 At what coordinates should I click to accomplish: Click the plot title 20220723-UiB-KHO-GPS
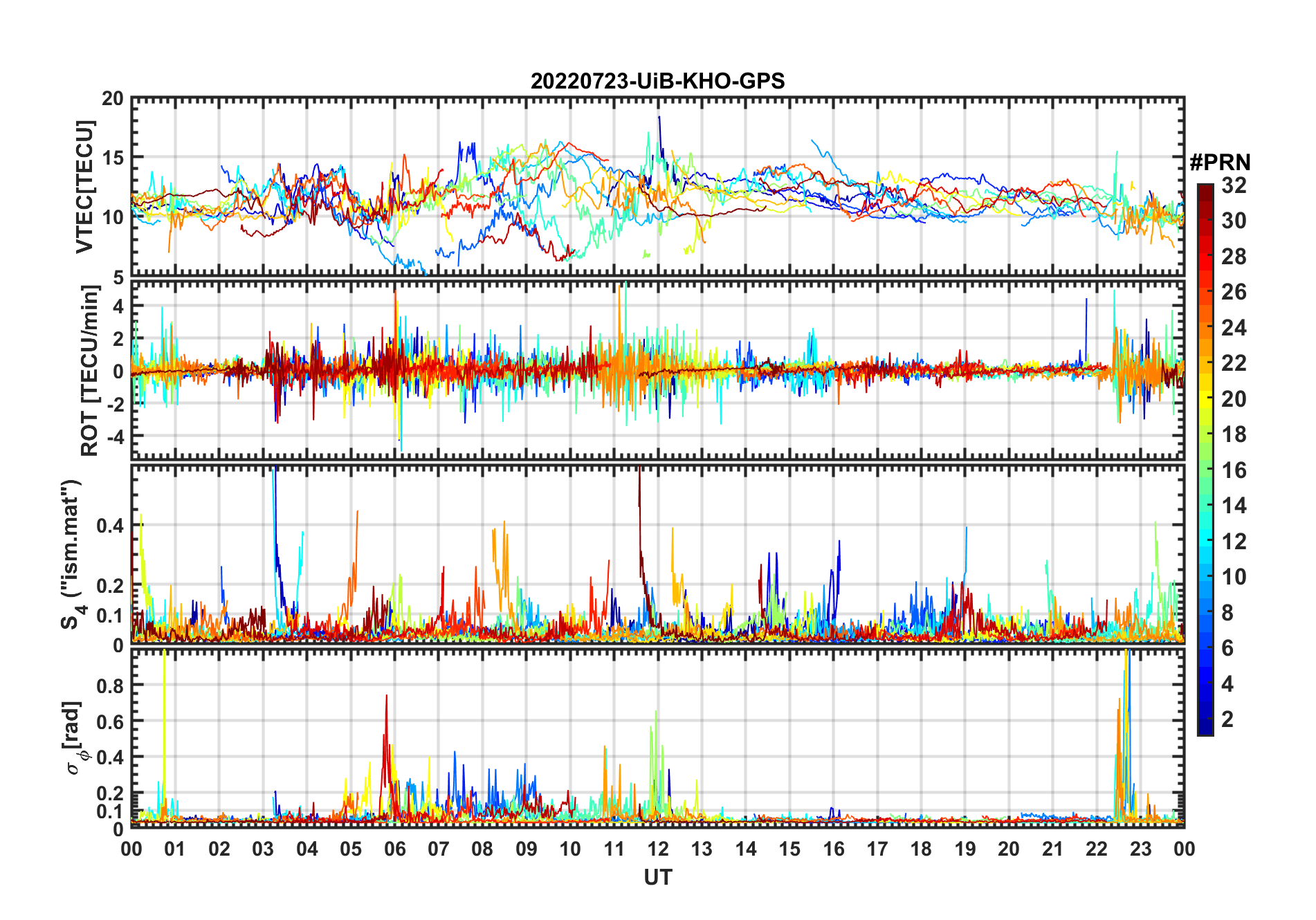[x=657, y=81]
